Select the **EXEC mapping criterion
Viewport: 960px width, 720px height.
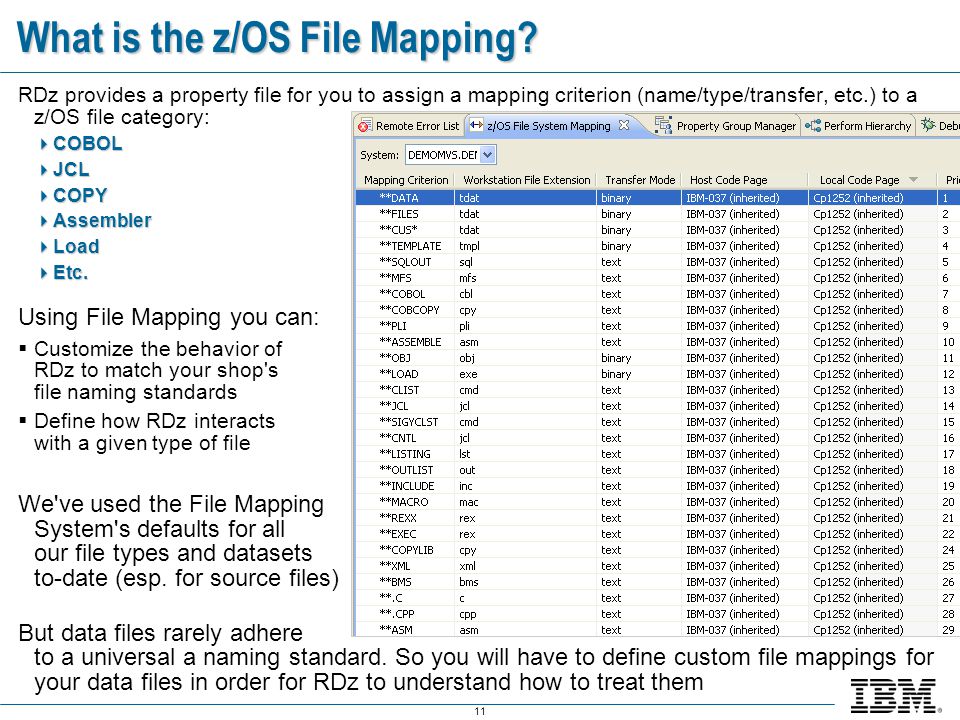[x=397, y=534]
